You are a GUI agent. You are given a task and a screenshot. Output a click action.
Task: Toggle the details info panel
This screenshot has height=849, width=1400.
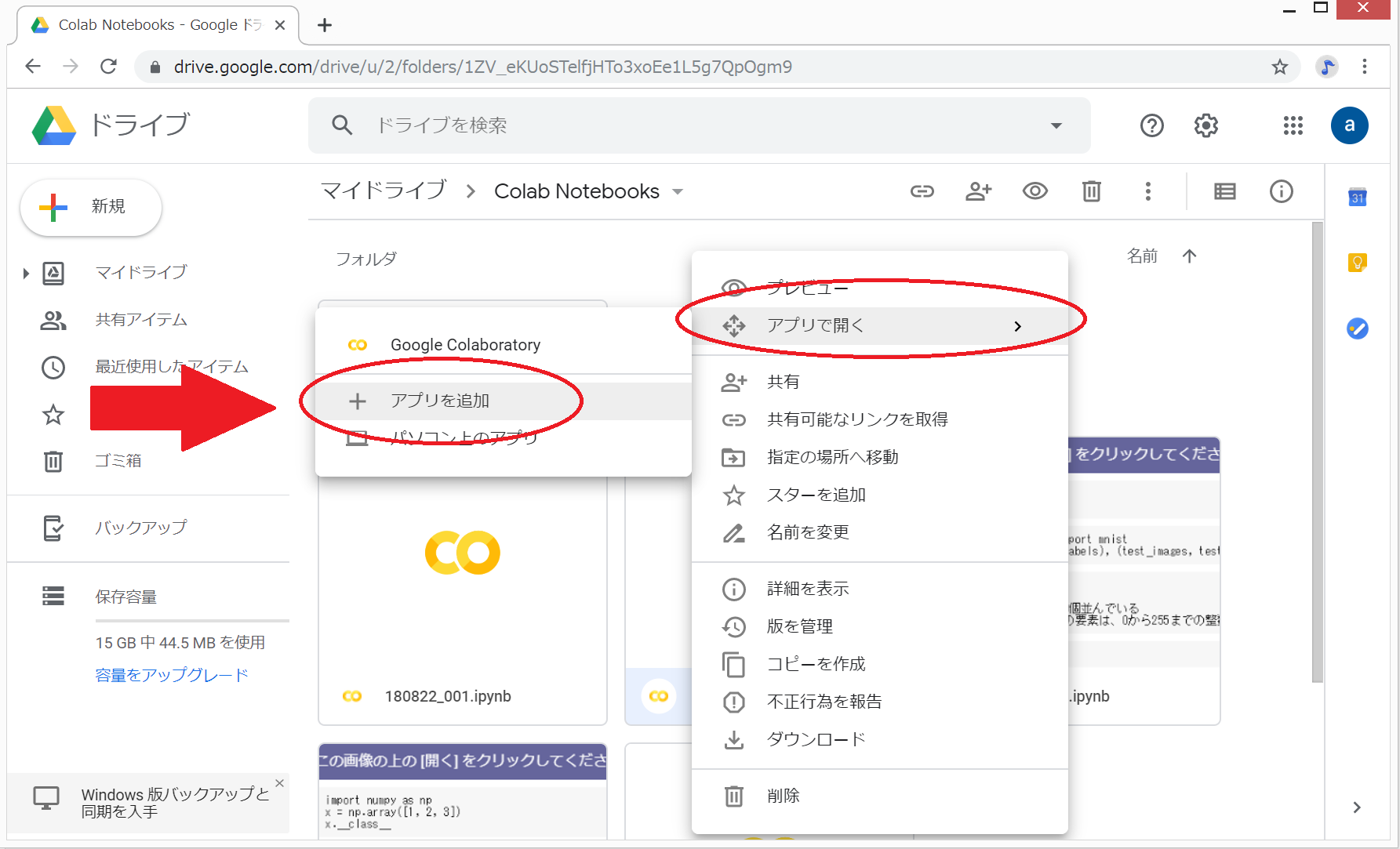coord(1281,191)
